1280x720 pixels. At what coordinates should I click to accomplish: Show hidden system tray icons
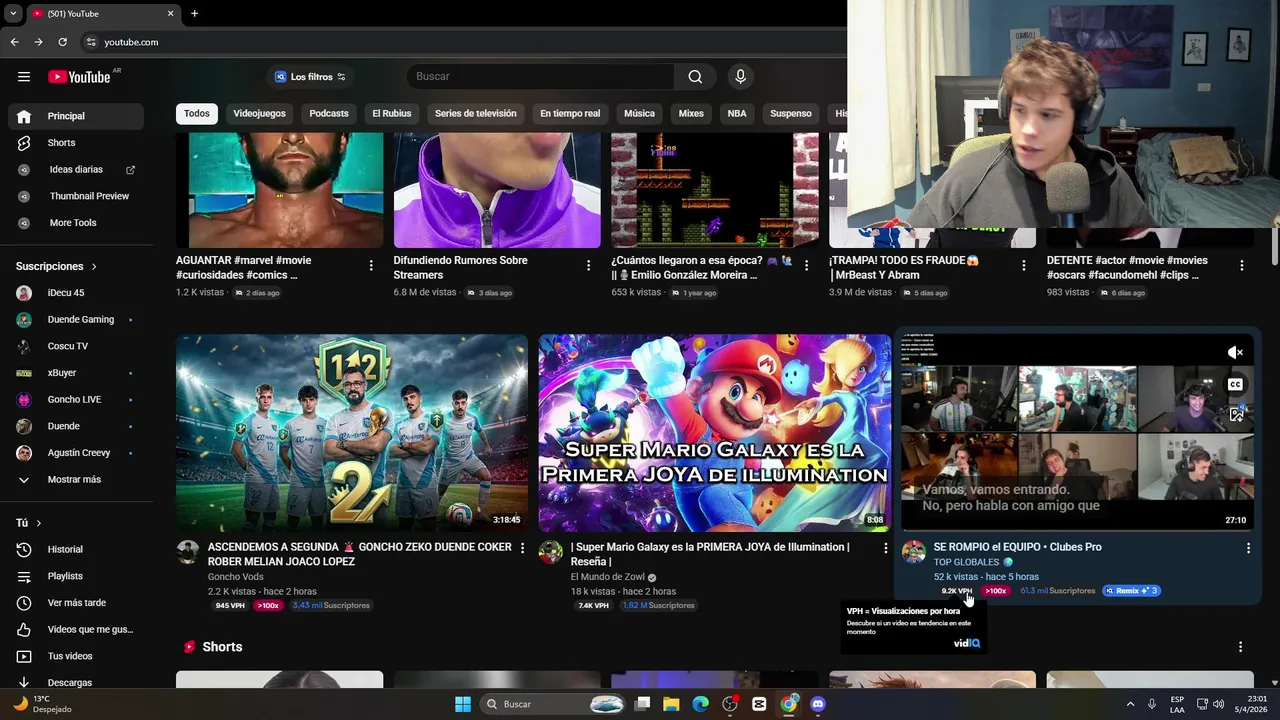pos(1130,704)
